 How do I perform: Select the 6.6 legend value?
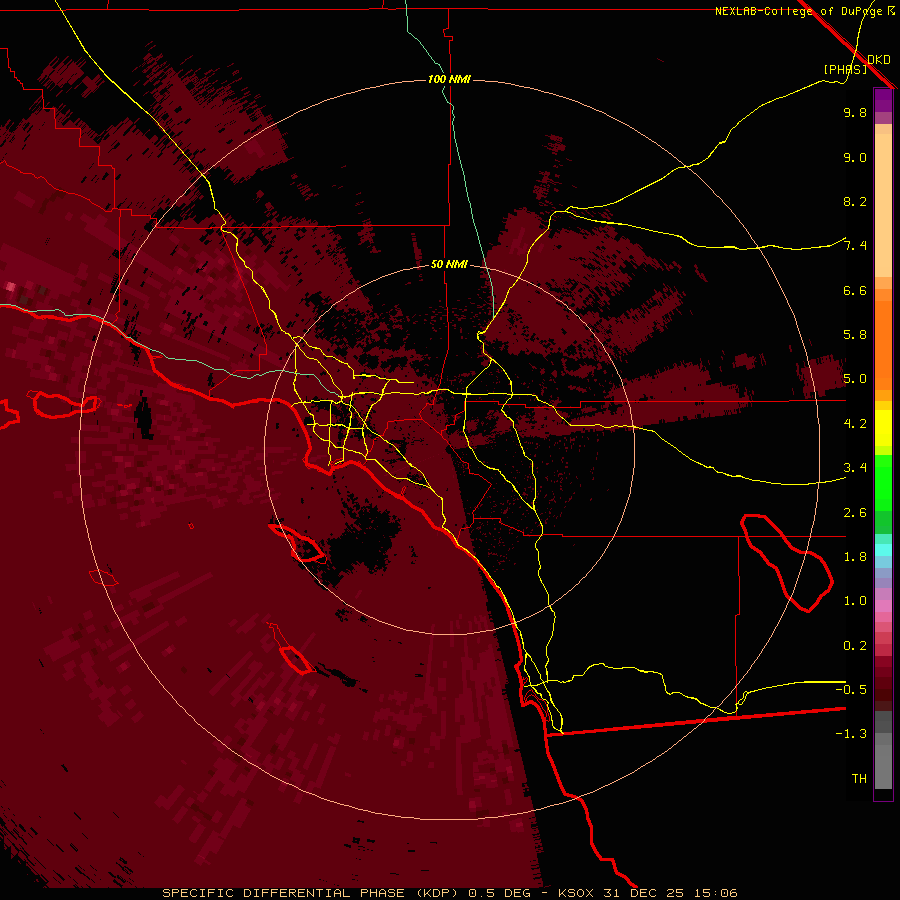[x=855, y=290]
